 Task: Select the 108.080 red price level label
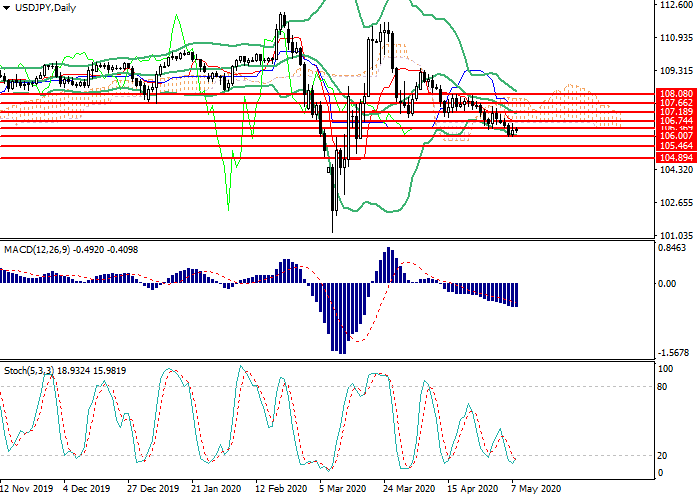tap(677, 93)
